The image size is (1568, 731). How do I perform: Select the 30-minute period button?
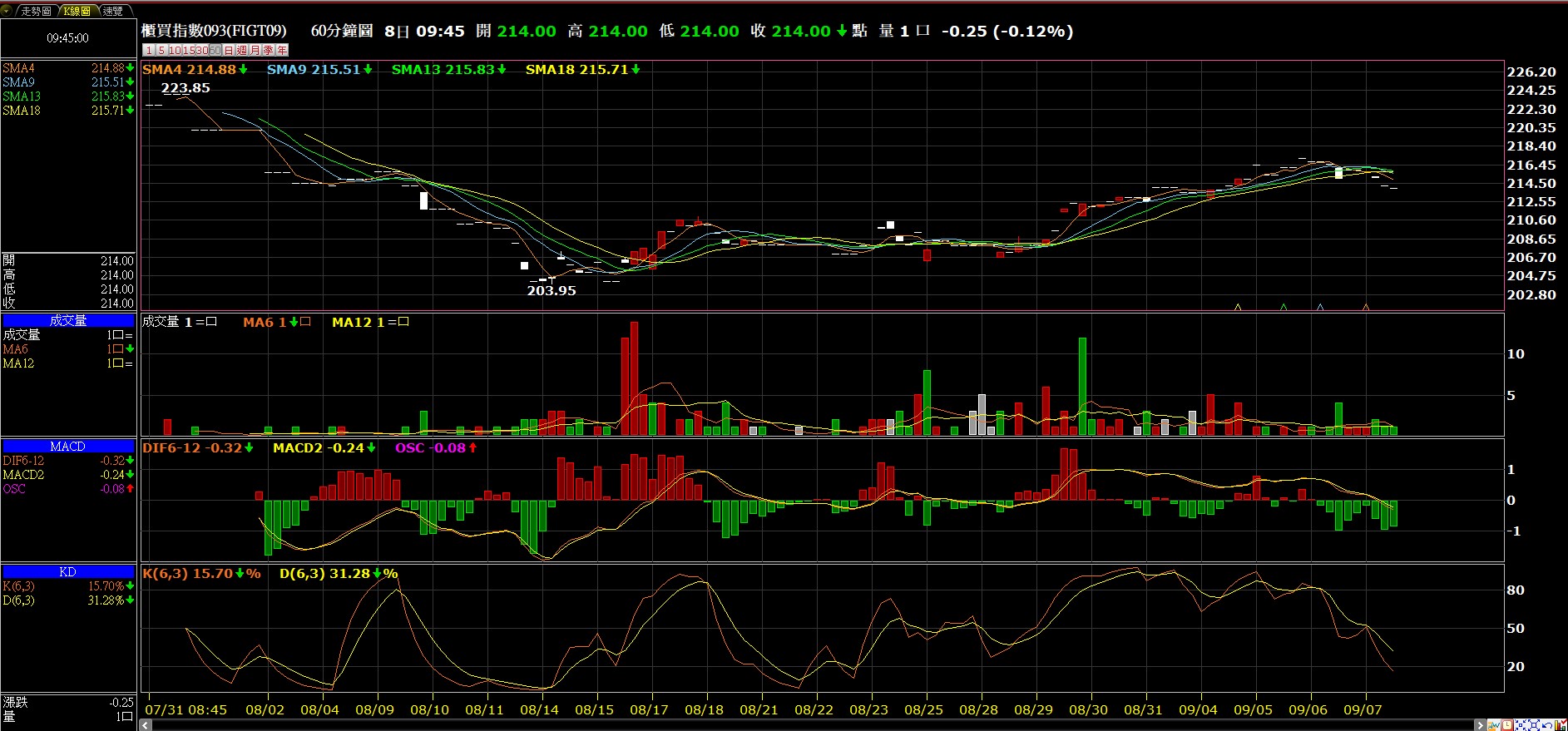tap(201, 50)
